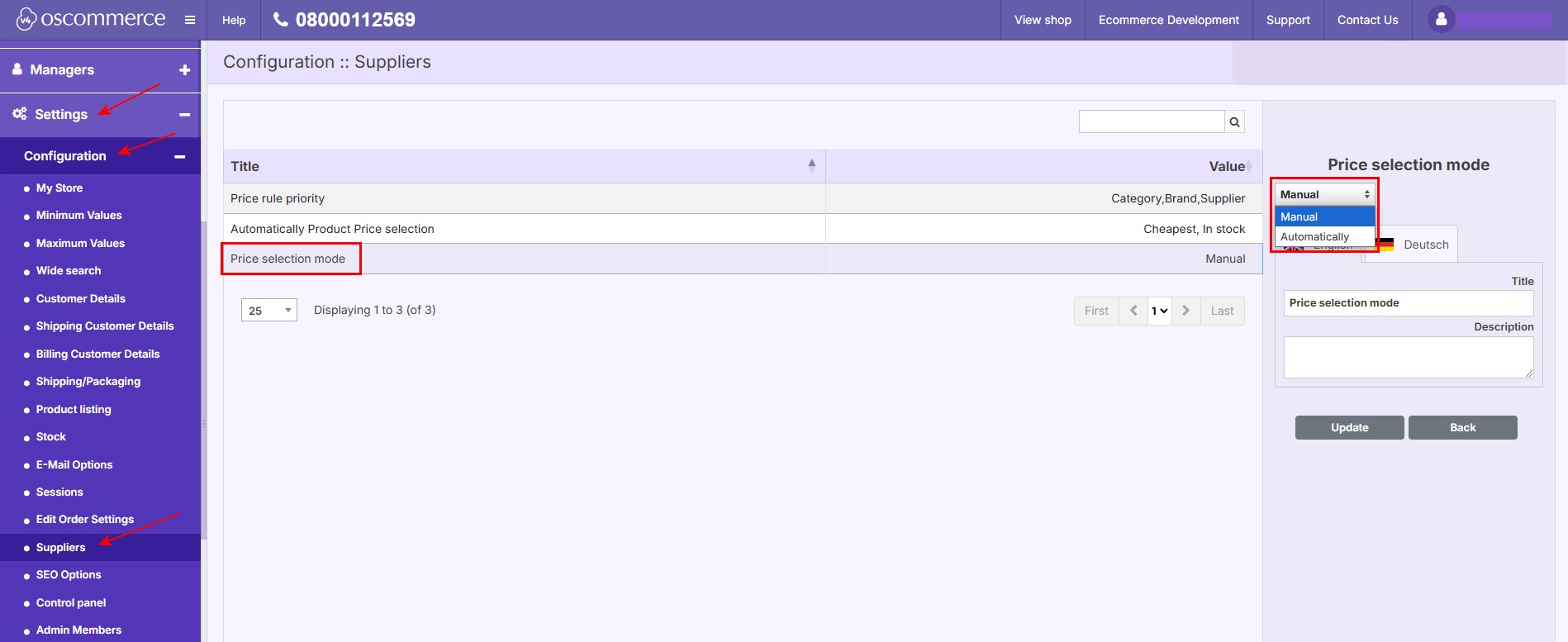Click the hamburger menu icon beside the logo

[x=190, y=20]
